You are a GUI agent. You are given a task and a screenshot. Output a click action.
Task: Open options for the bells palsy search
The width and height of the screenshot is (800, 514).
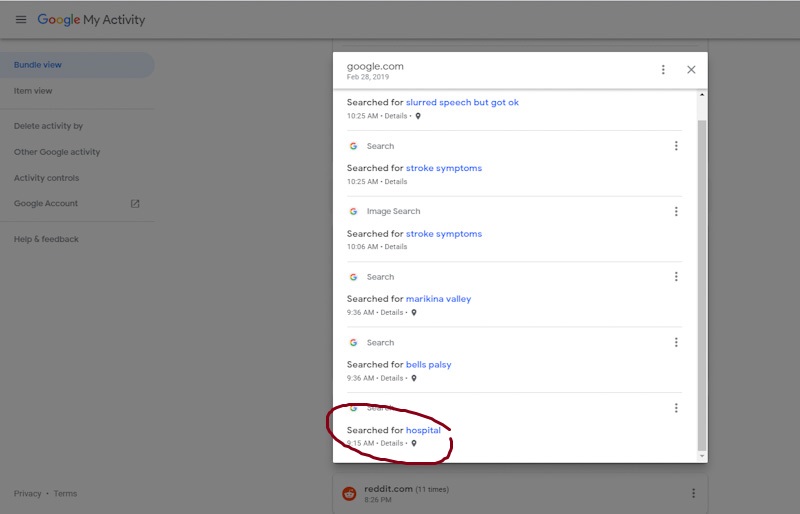[676, 342]
